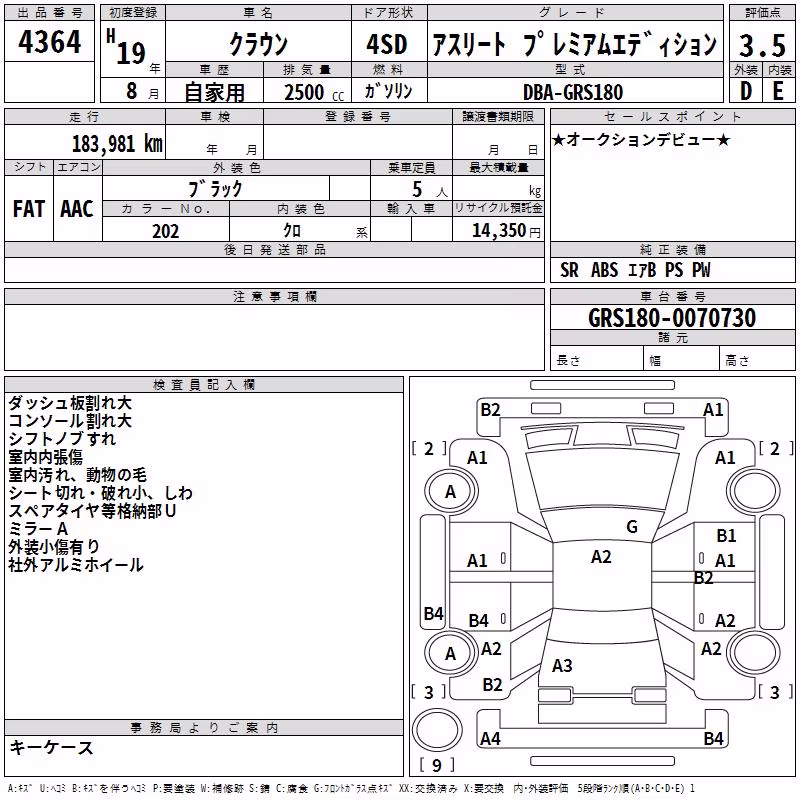Click front bumper mark B2
The width and height of the screenshot is (800, 800).
(x=490, y=410)
